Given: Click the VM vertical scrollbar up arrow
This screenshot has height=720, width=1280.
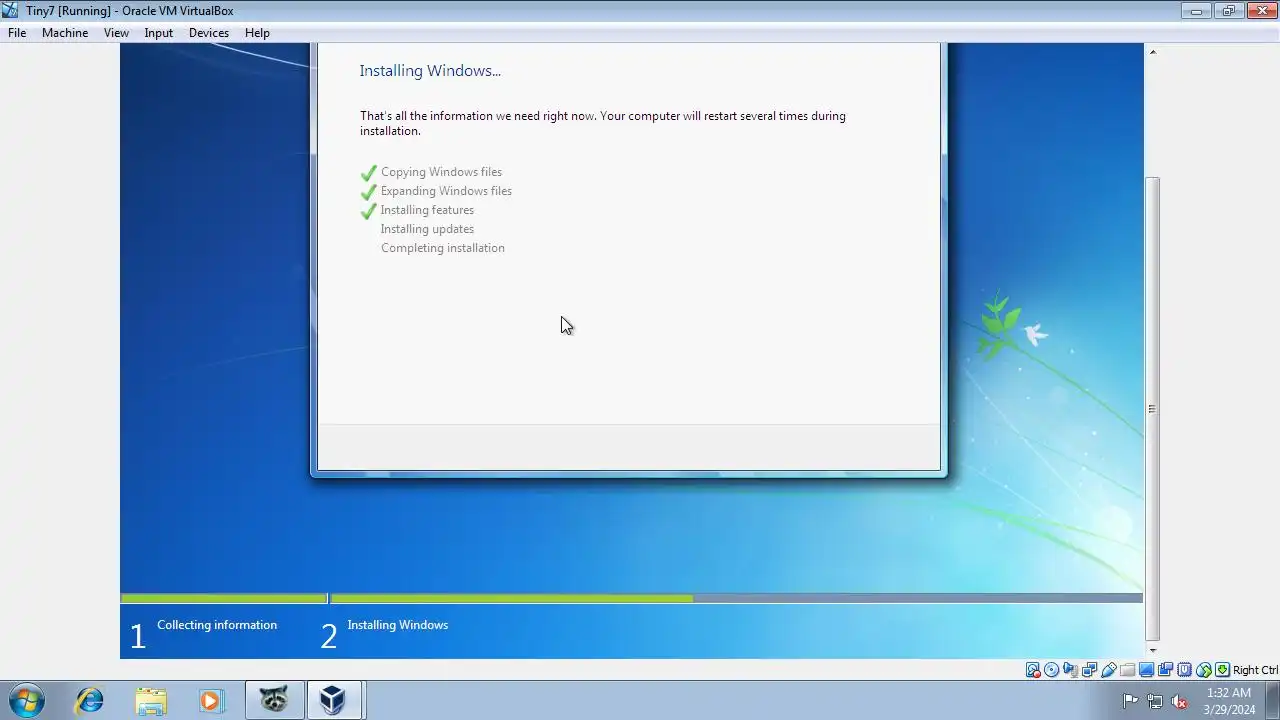Looking at the screenshot, I should 1152,51.
